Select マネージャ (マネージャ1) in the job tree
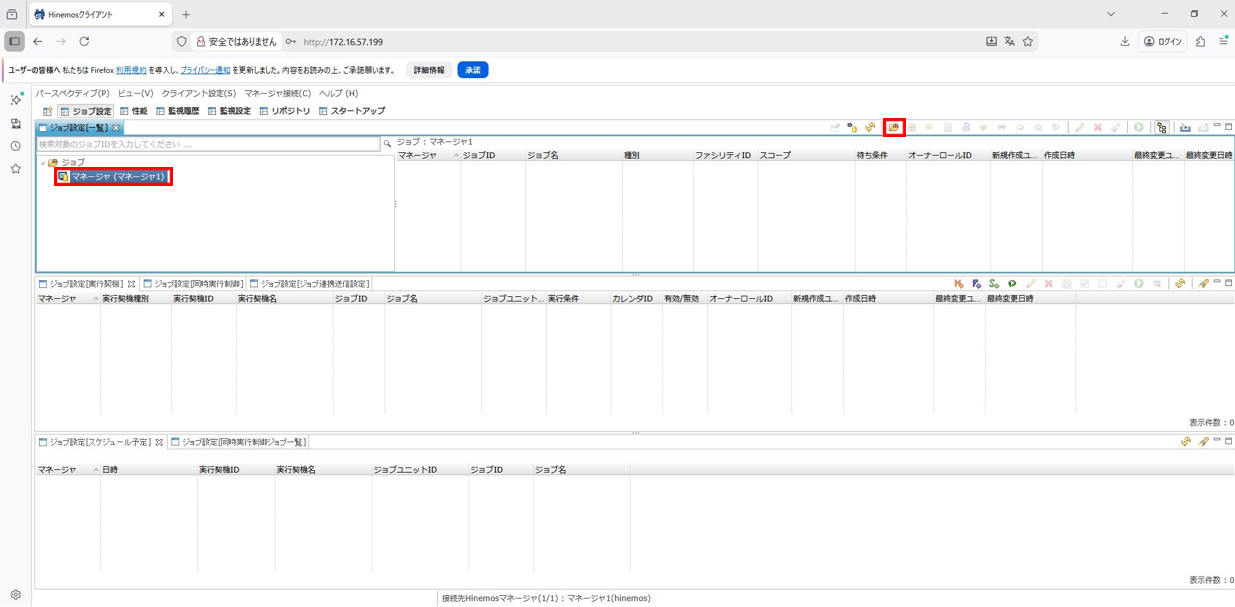This screenshot has width=1235, height=607. (117, 177)
